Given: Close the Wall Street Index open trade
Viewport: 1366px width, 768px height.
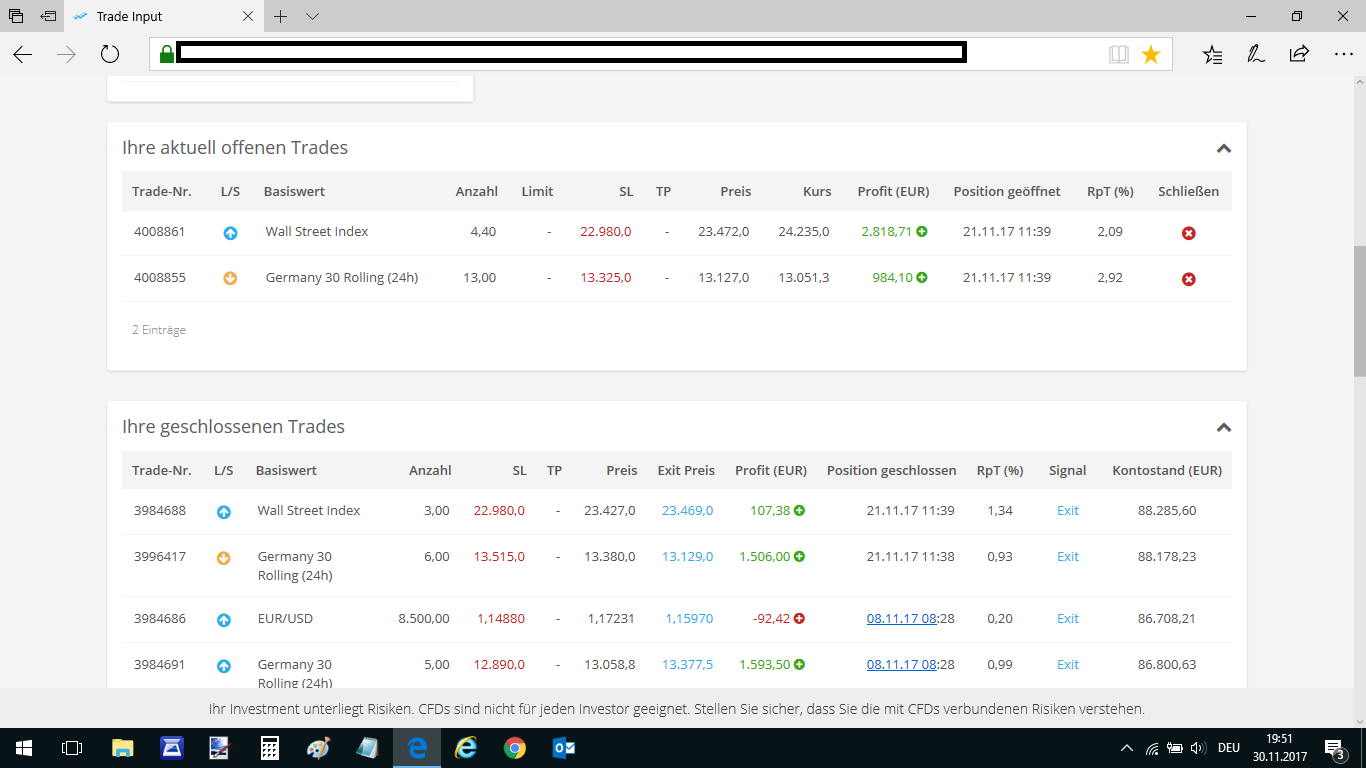Looking at the screenshot, I should click(x=1188, y=233).
